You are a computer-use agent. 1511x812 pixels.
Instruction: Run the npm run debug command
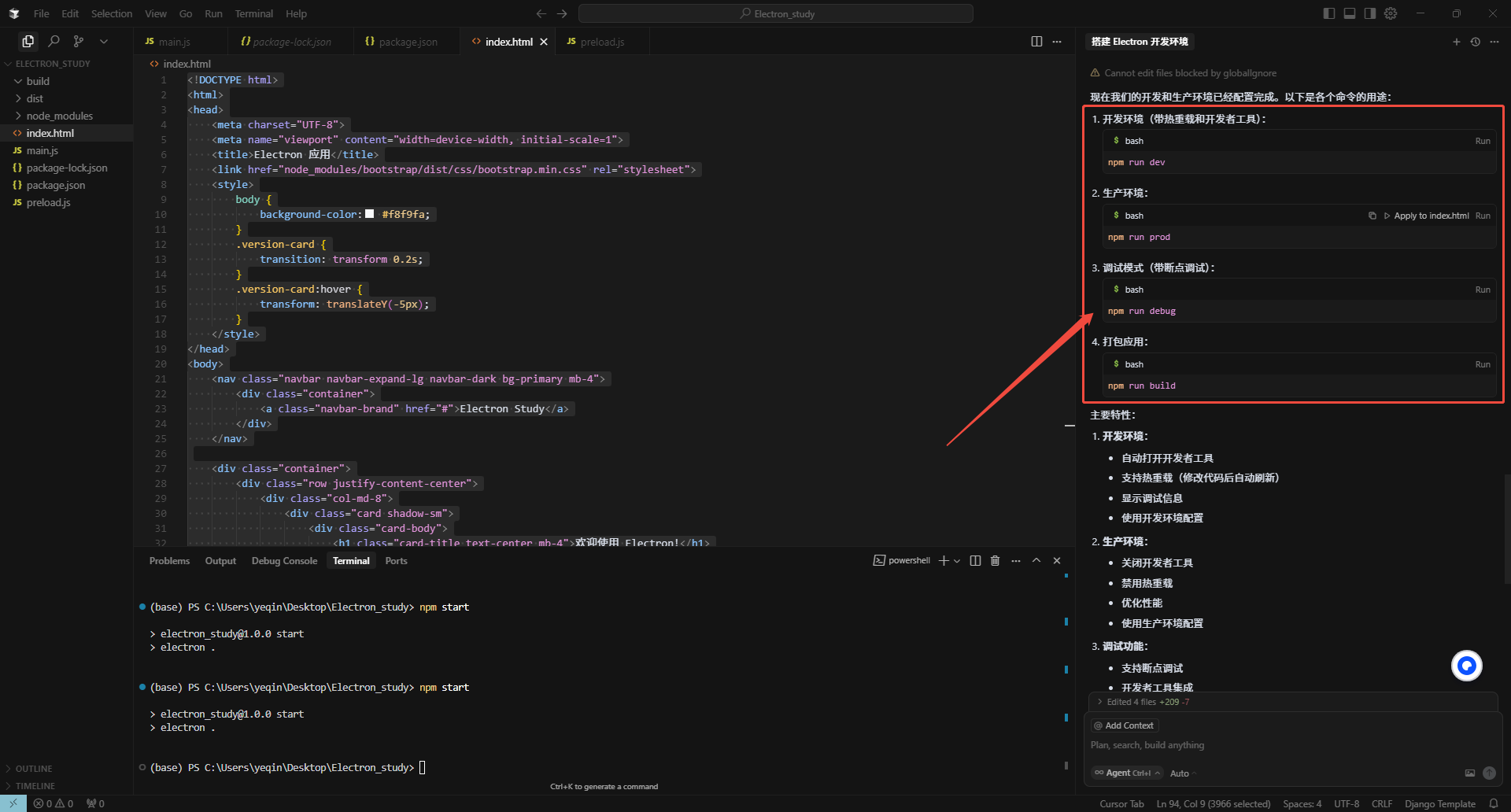[1483, 290]
